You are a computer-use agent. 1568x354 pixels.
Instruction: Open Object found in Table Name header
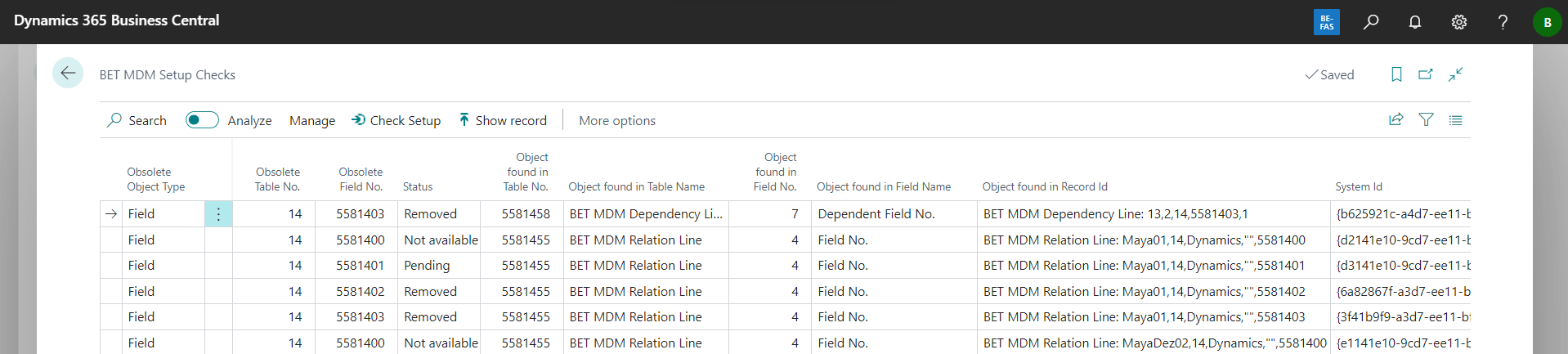[636, 186]
